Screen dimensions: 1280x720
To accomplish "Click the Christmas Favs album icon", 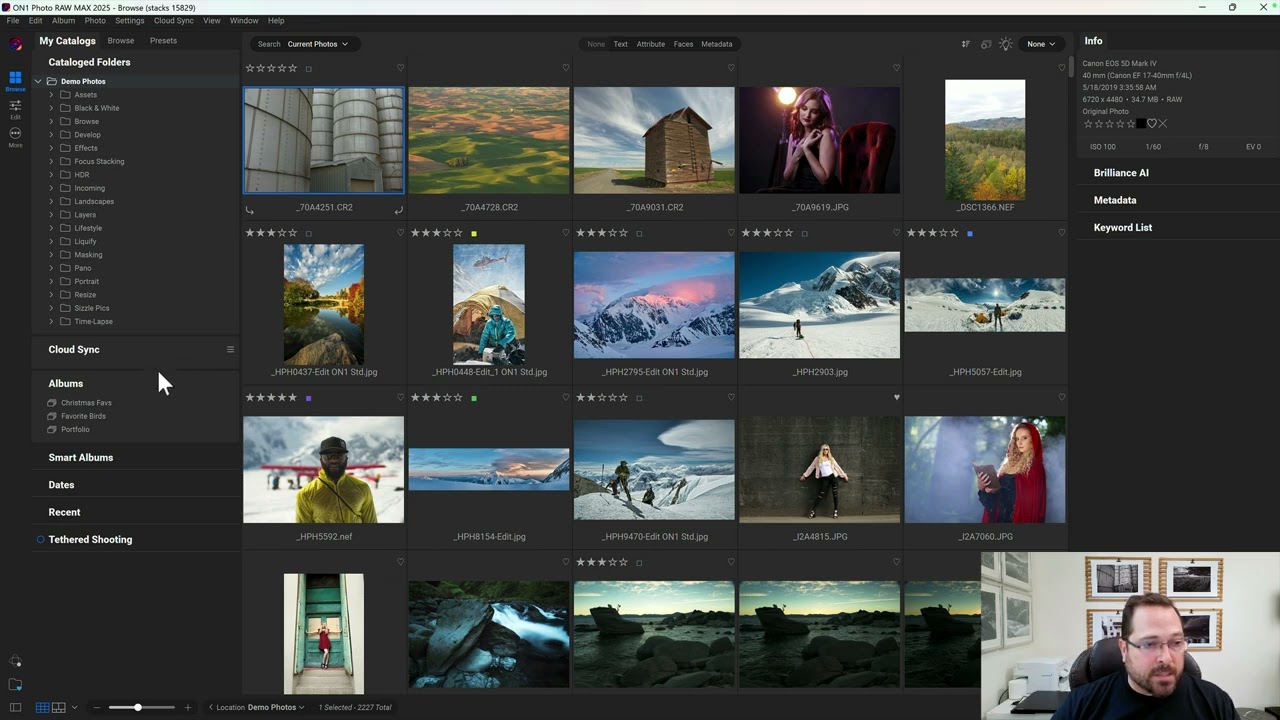I will (x=52, y=403).
